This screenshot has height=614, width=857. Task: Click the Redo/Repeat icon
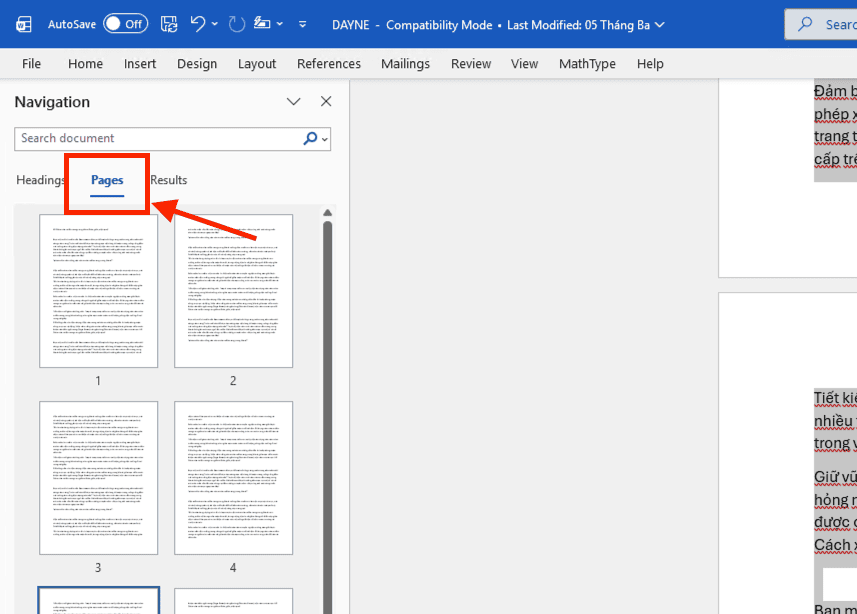(237, 24)
